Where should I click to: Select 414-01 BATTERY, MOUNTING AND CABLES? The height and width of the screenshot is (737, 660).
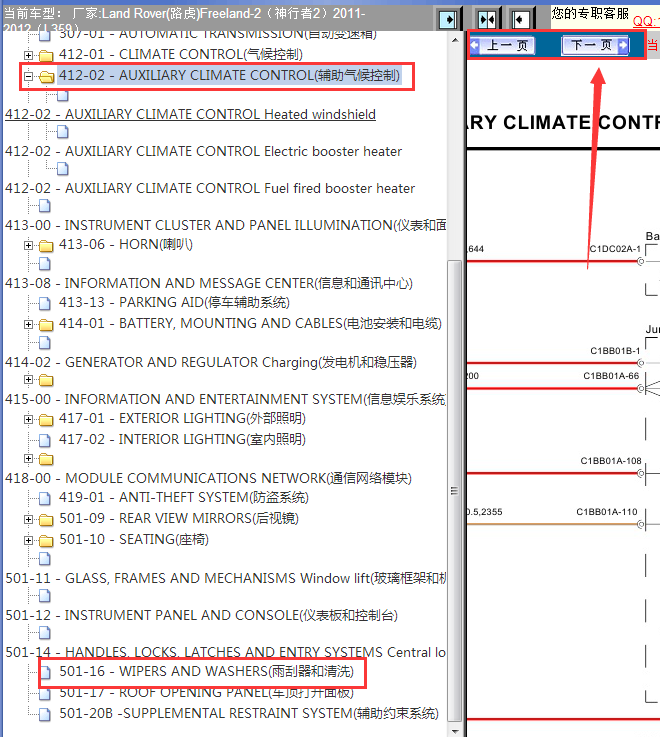point(250,323)
